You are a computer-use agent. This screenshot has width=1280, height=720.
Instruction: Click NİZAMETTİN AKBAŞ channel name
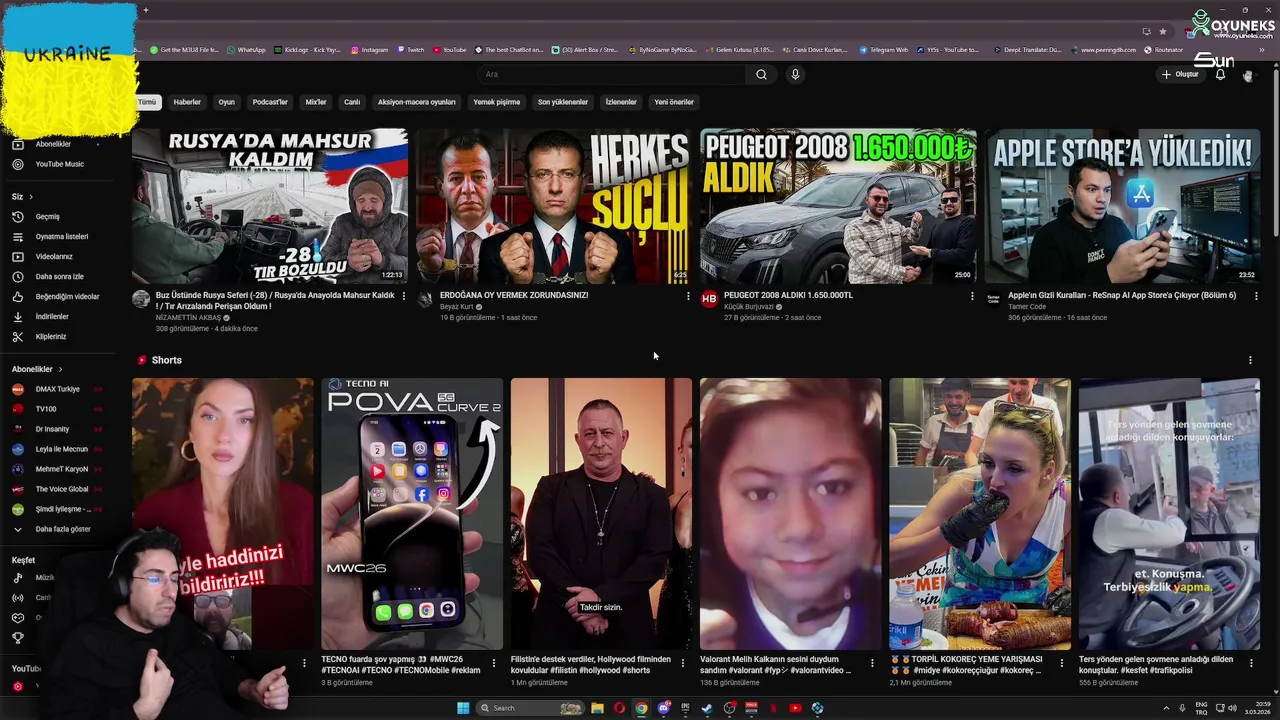click(188, 318)
